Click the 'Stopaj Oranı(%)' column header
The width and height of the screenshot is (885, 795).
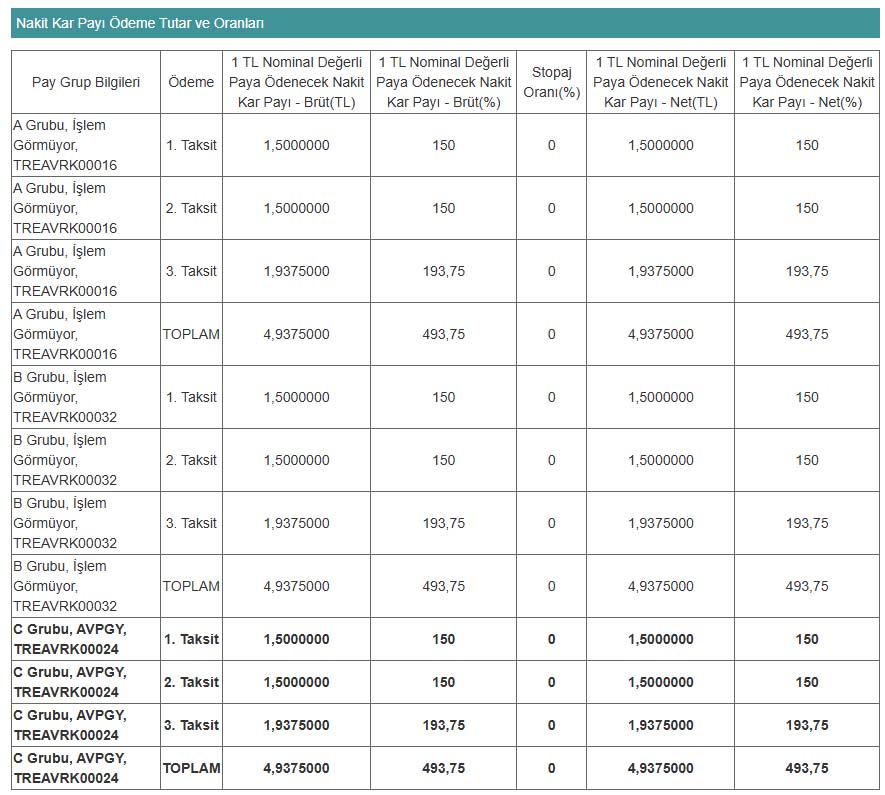(551, 82)
